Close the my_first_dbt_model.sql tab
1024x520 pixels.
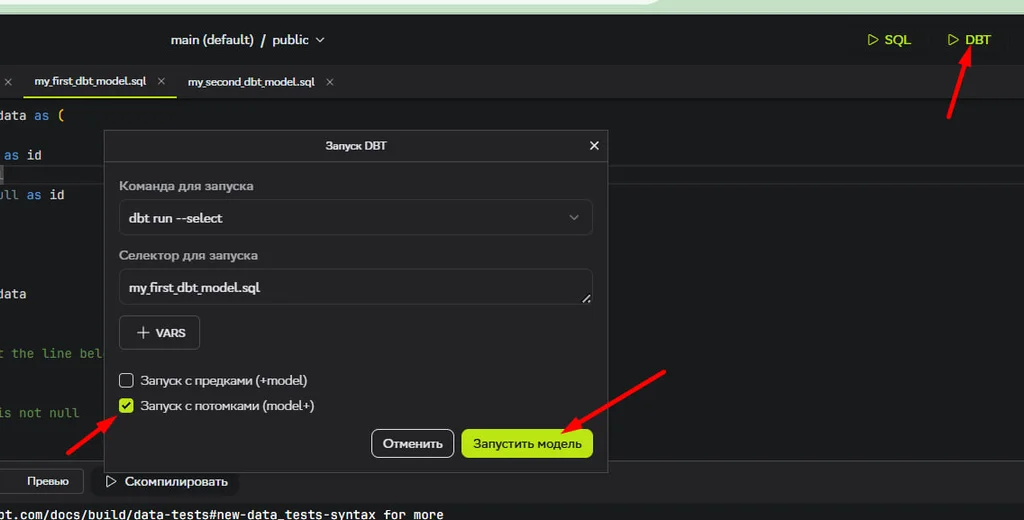click(x=161, y=81)
